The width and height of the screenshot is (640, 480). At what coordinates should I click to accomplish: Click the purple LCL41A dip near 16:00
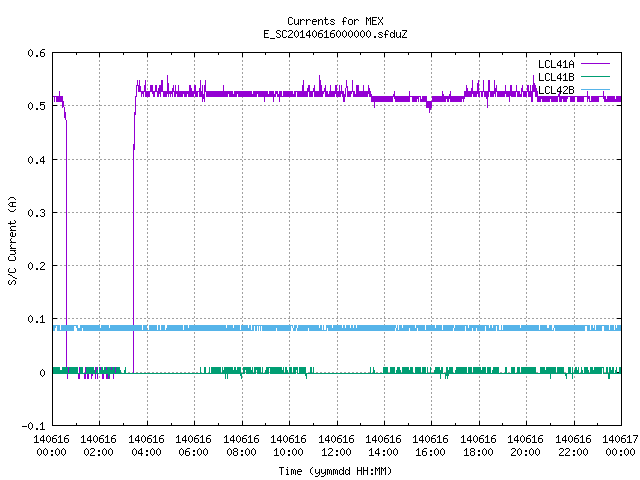click(x=429, y=105)
